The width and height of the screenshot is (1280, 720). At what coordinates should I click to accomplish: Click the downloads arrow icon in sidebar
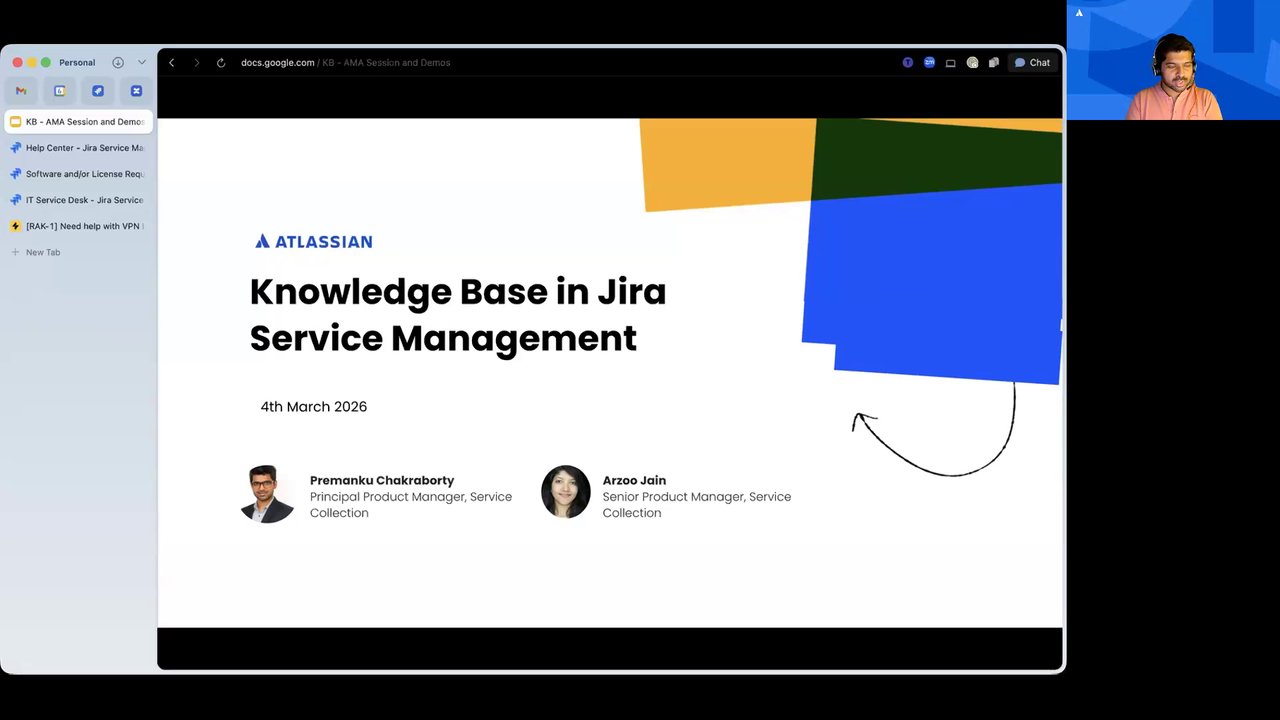(118, 62)
